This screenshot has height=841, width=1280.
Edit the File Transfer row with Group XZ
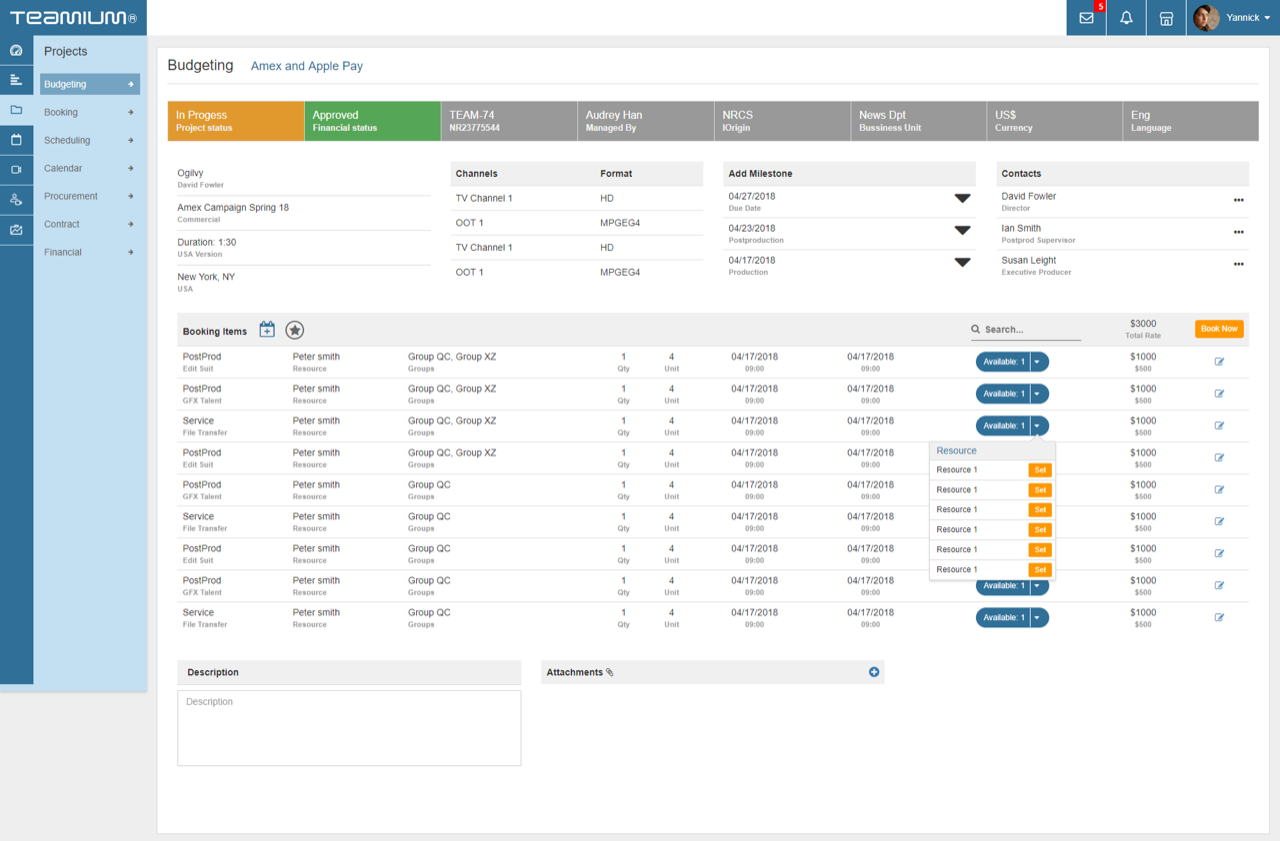click(x=1219, y=426)
